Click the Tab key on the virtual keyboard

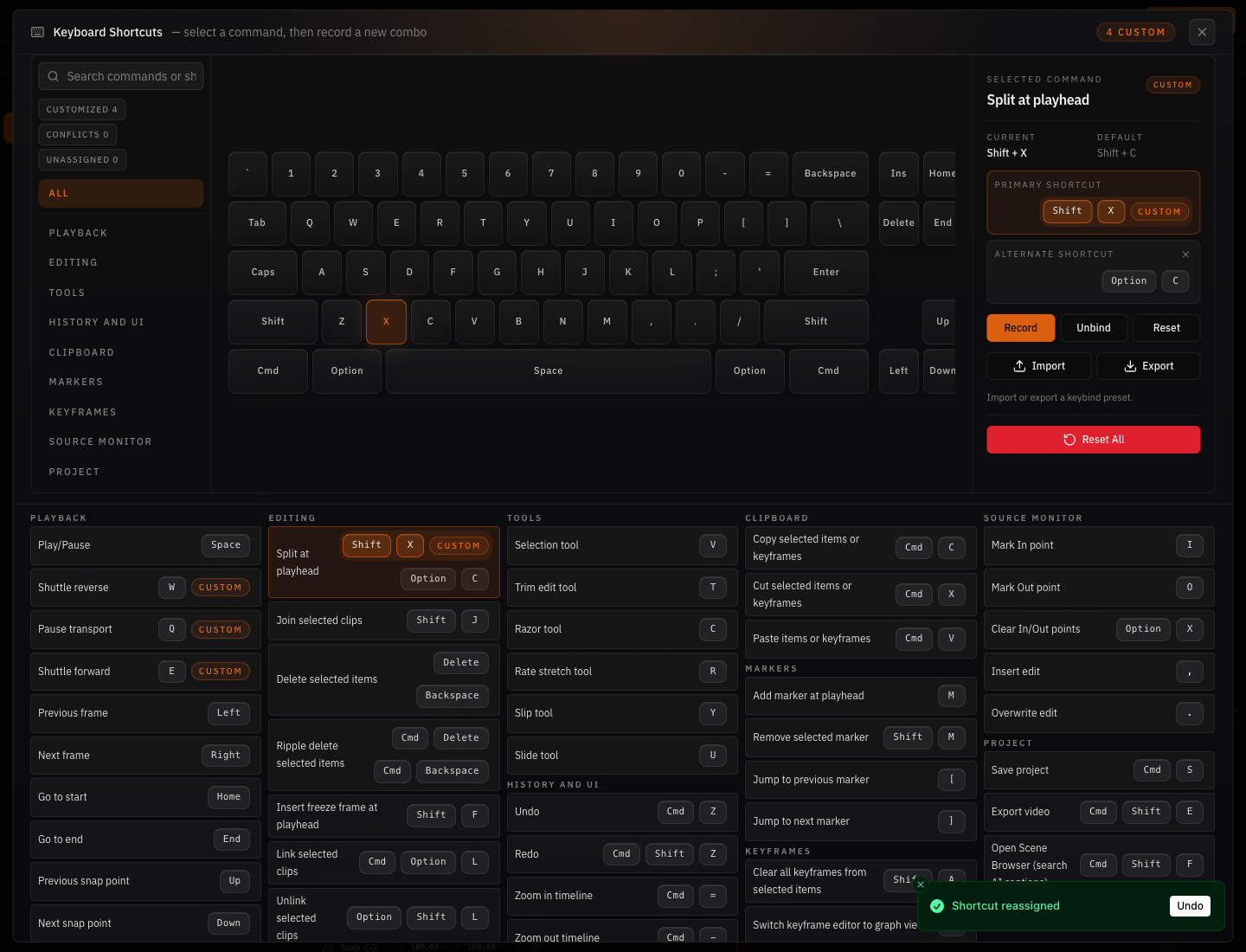257,222
